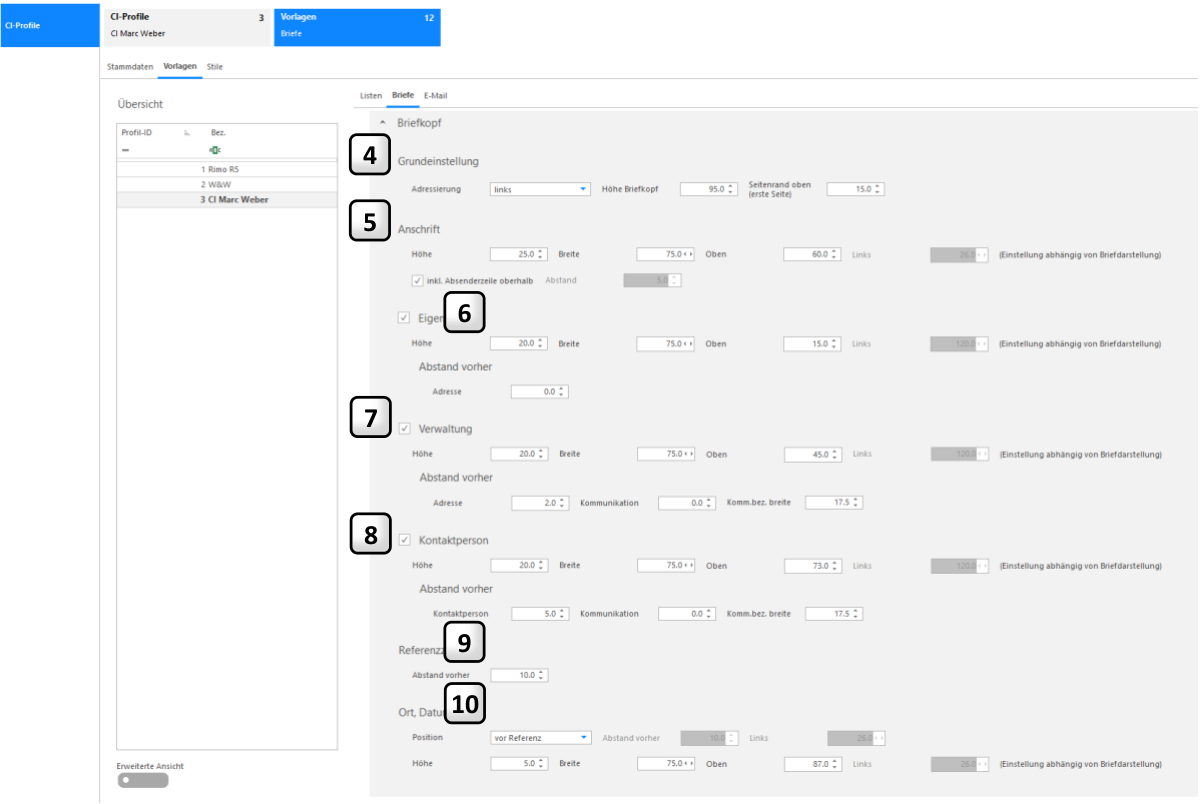Select the Vorlagen tab below CI-Profile
Image resolution: width=1200 pixels, height=804 pixels.
[180, 67]
